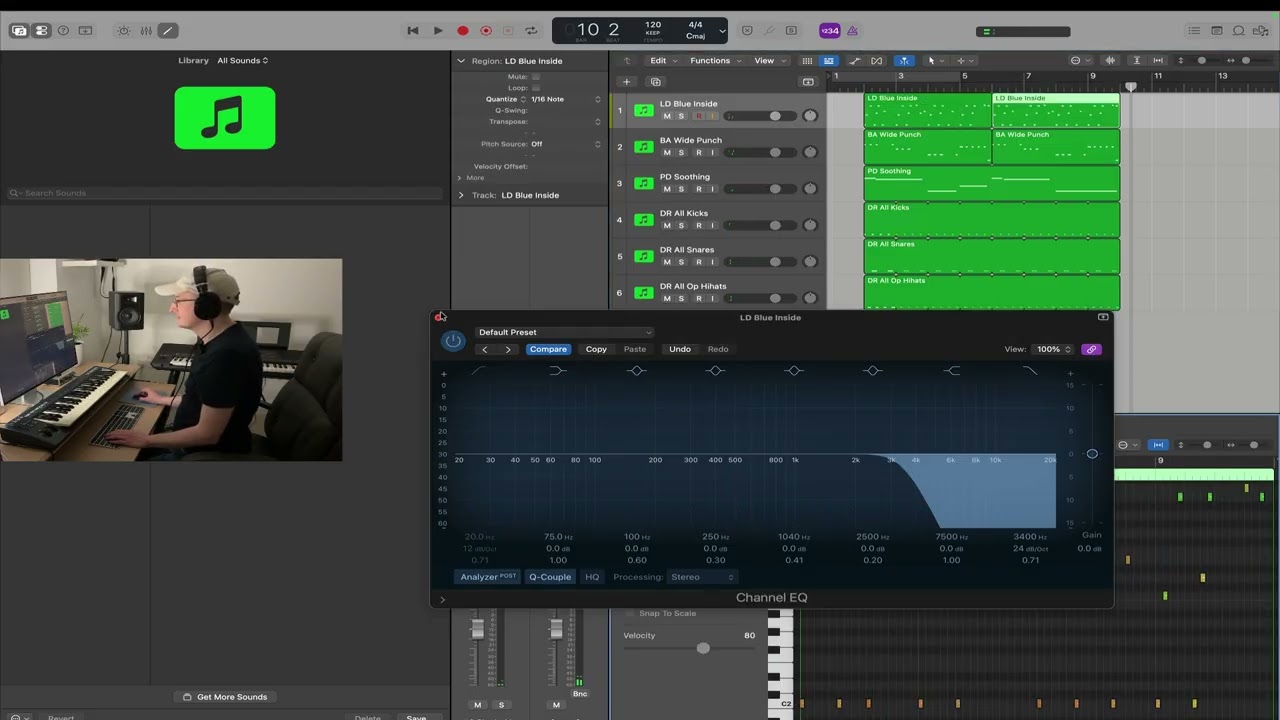Start recording with the Record button

pos(463,31)
